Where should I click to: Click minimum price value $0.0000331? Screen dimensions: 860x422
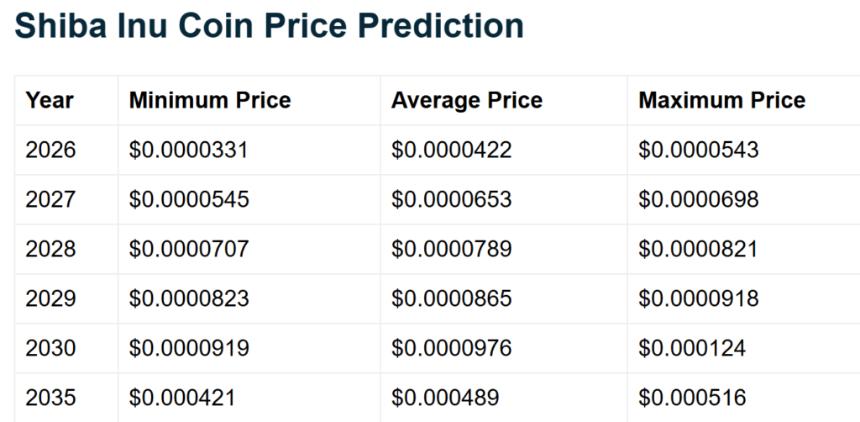pos(189,150)
